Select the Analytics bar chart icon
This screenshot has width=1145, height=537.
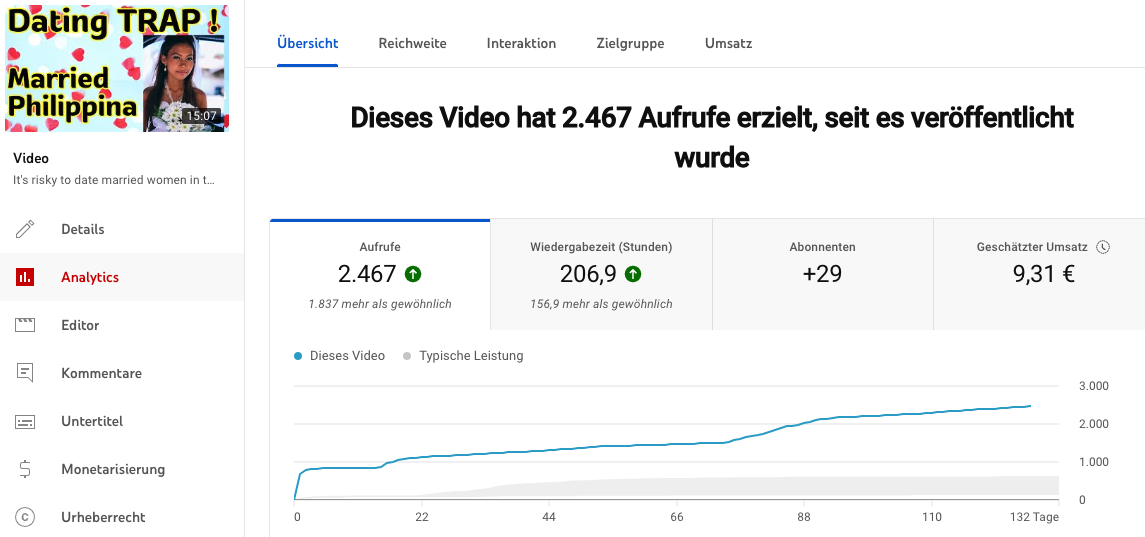click(x=25, y=277)
